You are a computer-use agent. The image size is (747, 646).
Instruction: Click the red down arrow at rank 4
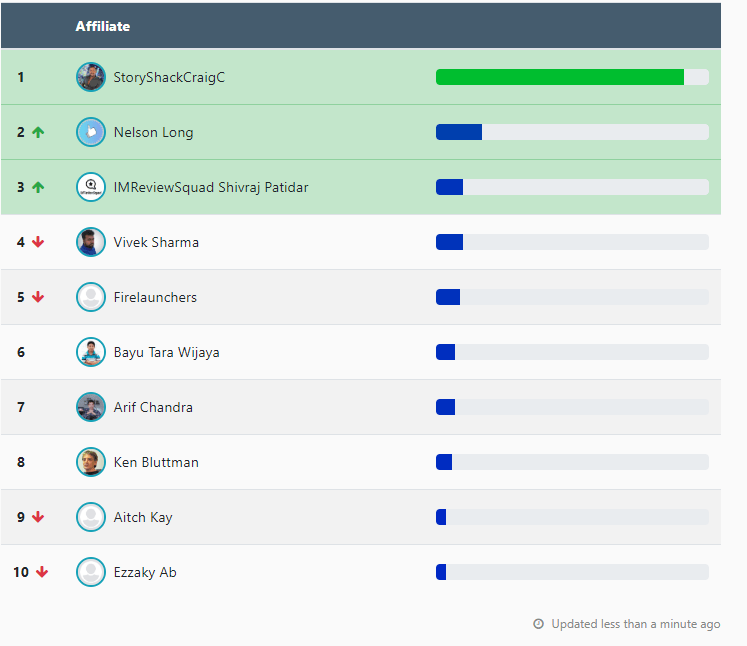(38, 242)
